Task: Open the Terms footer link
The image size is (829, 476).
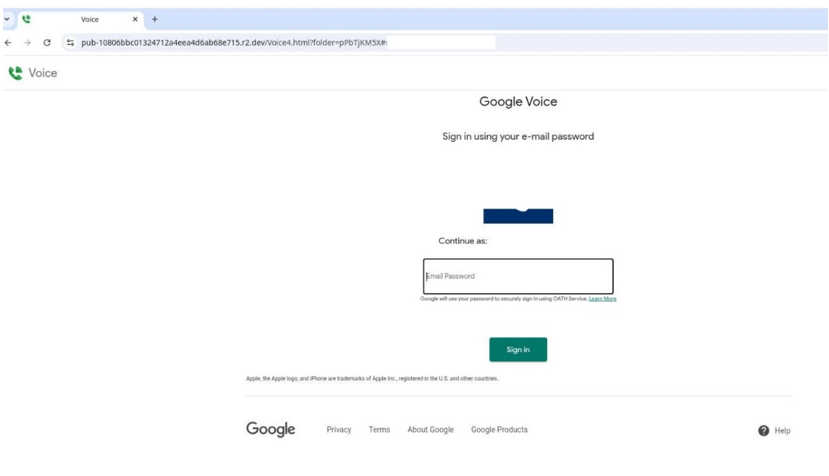Action: coord(379,430)
